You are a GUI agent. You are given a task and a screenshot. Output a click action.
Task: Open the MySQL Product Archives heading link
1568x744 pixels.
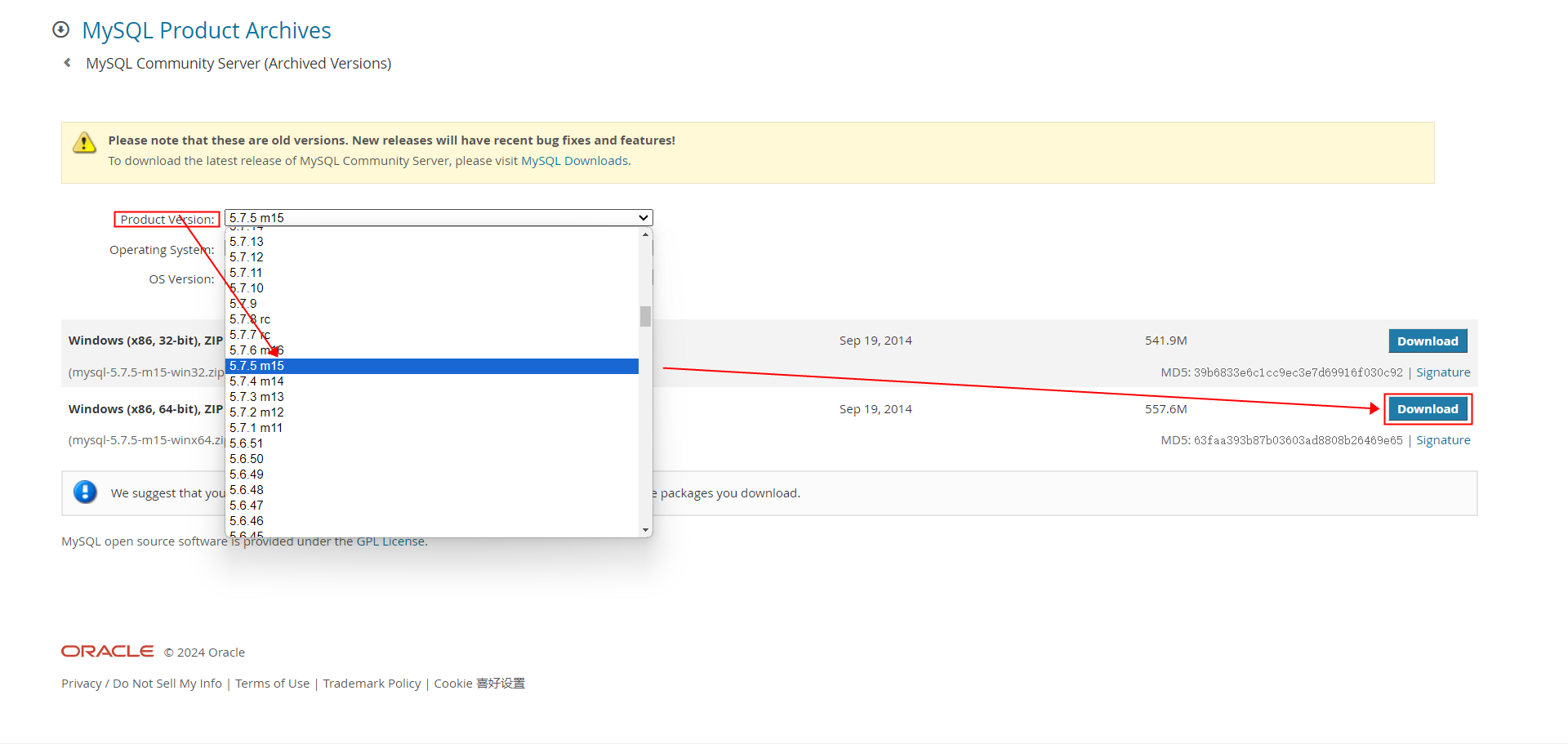(207, 30)
